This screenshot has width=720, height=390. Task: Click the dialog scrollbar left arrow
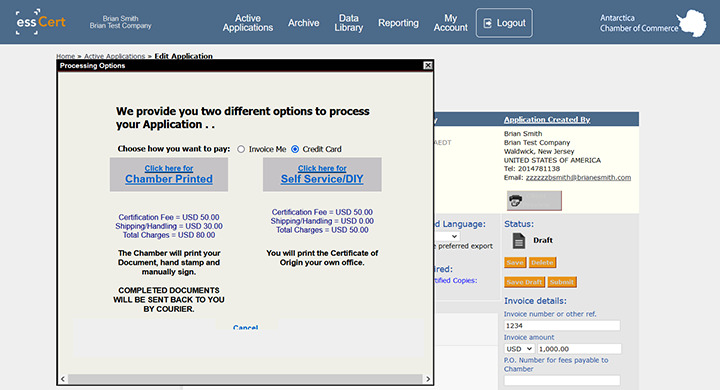[63, 379]
